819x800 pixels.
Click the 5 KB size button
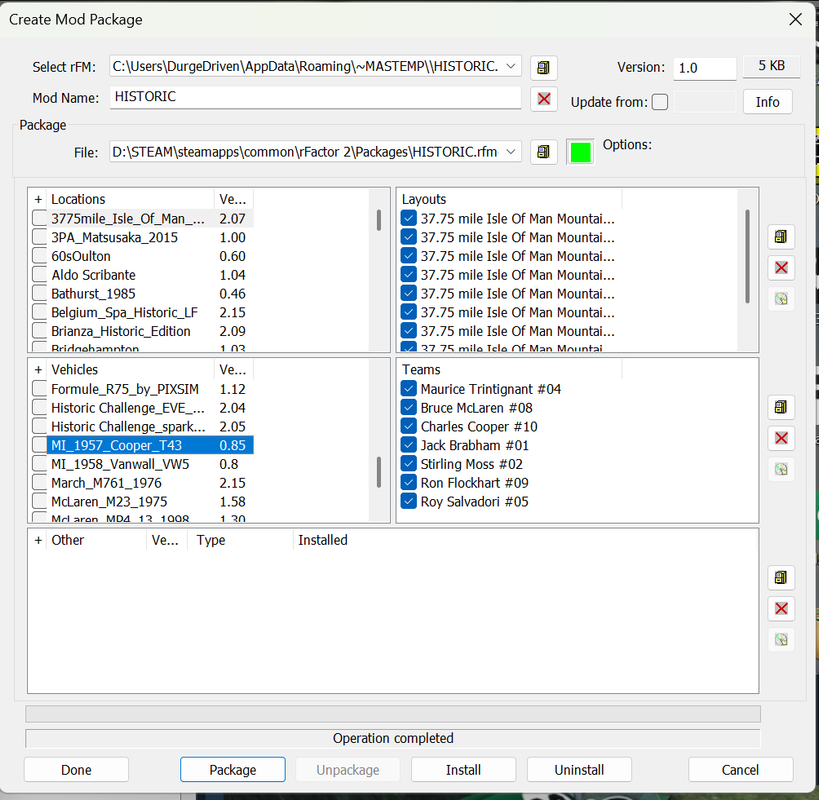tap(771, 66)
